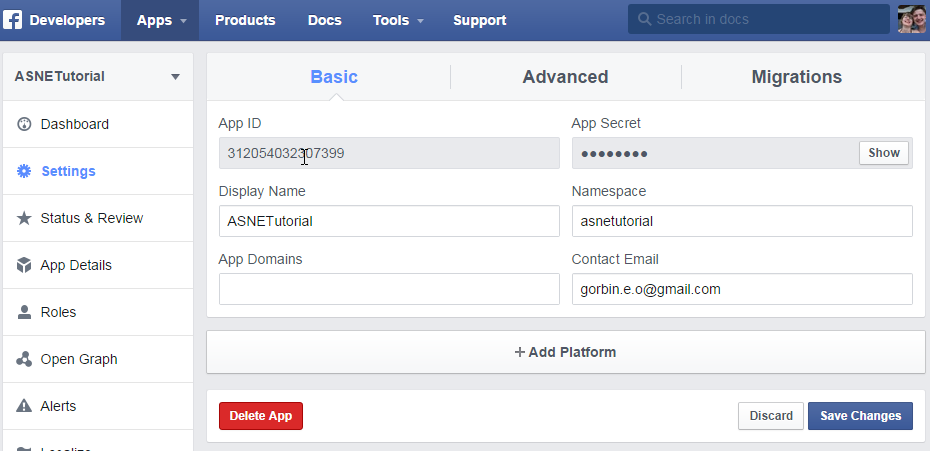The width and height of the screenshot is (930, 451).
Task: Click the App Details cube icon
Action: click(x=25, y=265)
